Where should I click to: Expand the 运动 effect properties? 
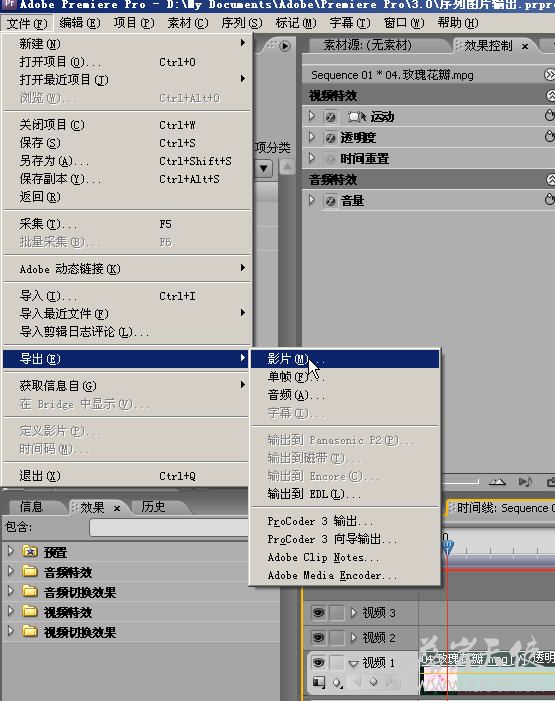[312, 116]
